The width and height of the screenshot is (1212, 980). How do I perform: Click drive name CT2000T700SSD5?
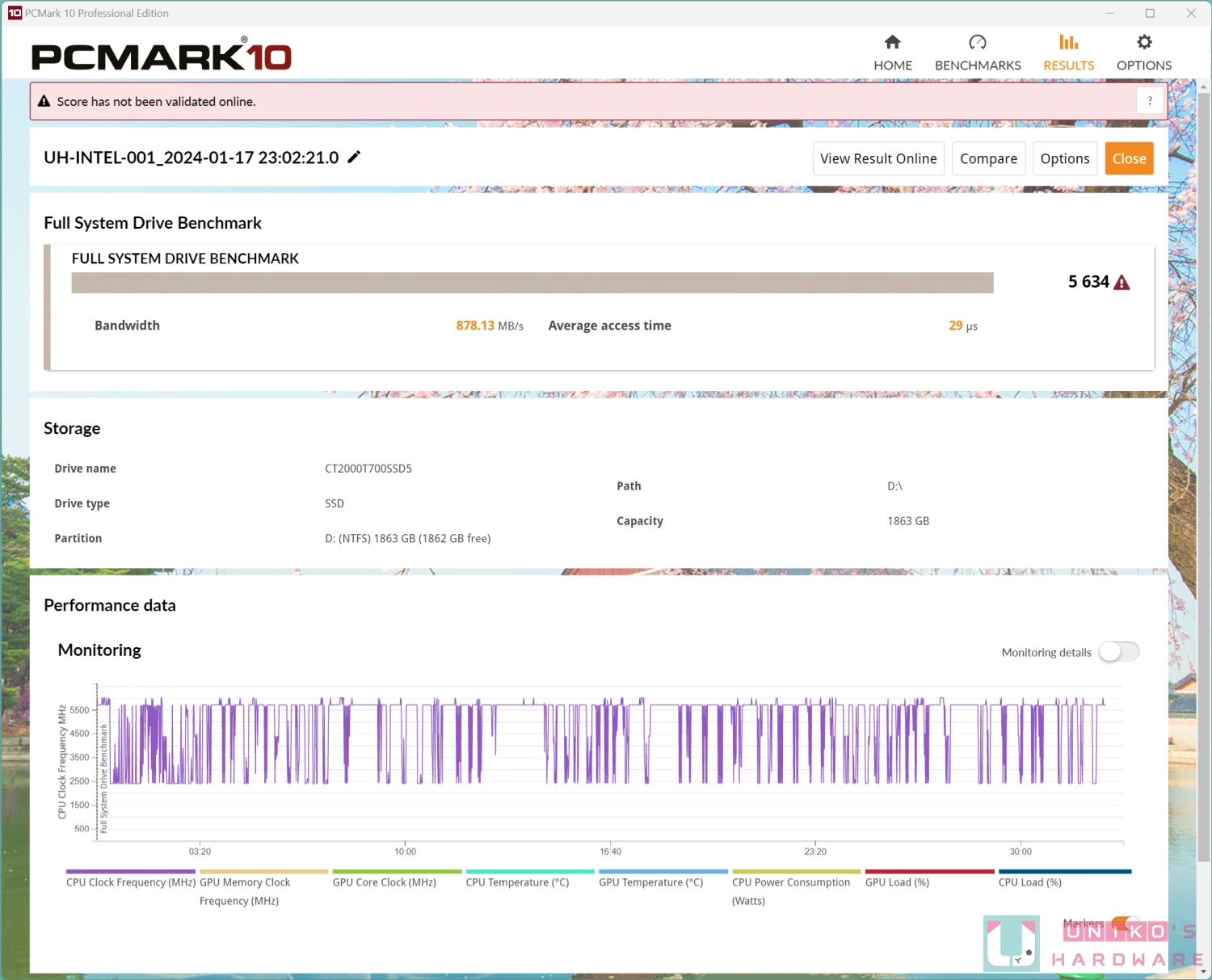368,469
